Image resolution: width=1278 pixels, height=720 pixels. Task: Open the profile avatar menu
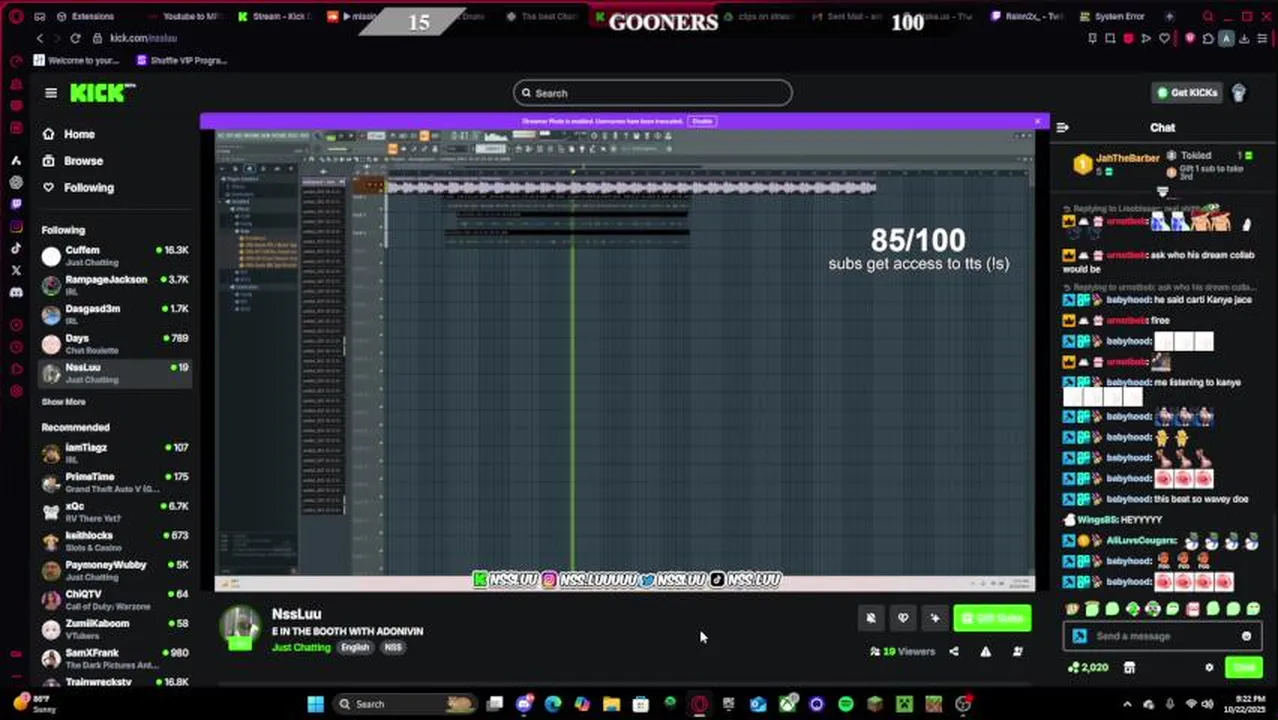(1239, 93)
